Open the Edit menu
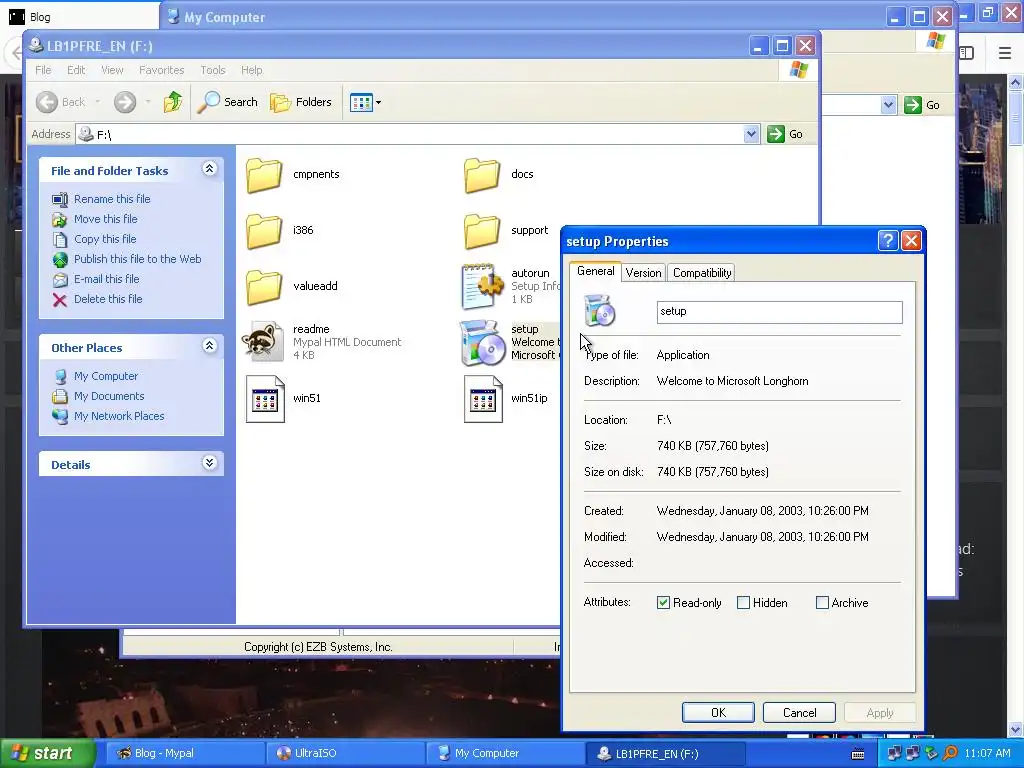 (76, 70)
